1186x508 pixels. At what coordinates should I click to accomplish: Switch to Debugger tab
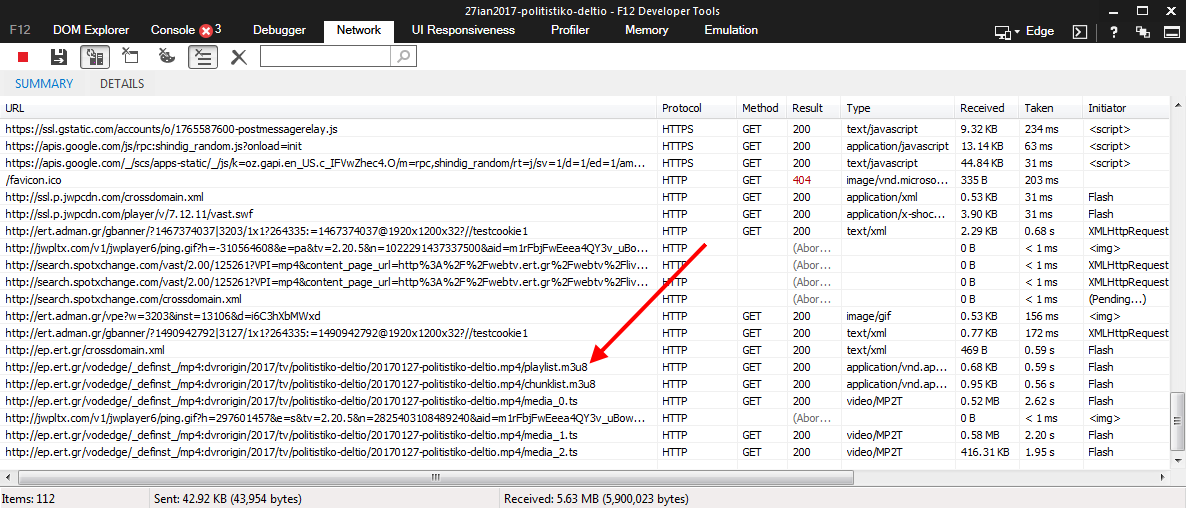click(279, 30)
